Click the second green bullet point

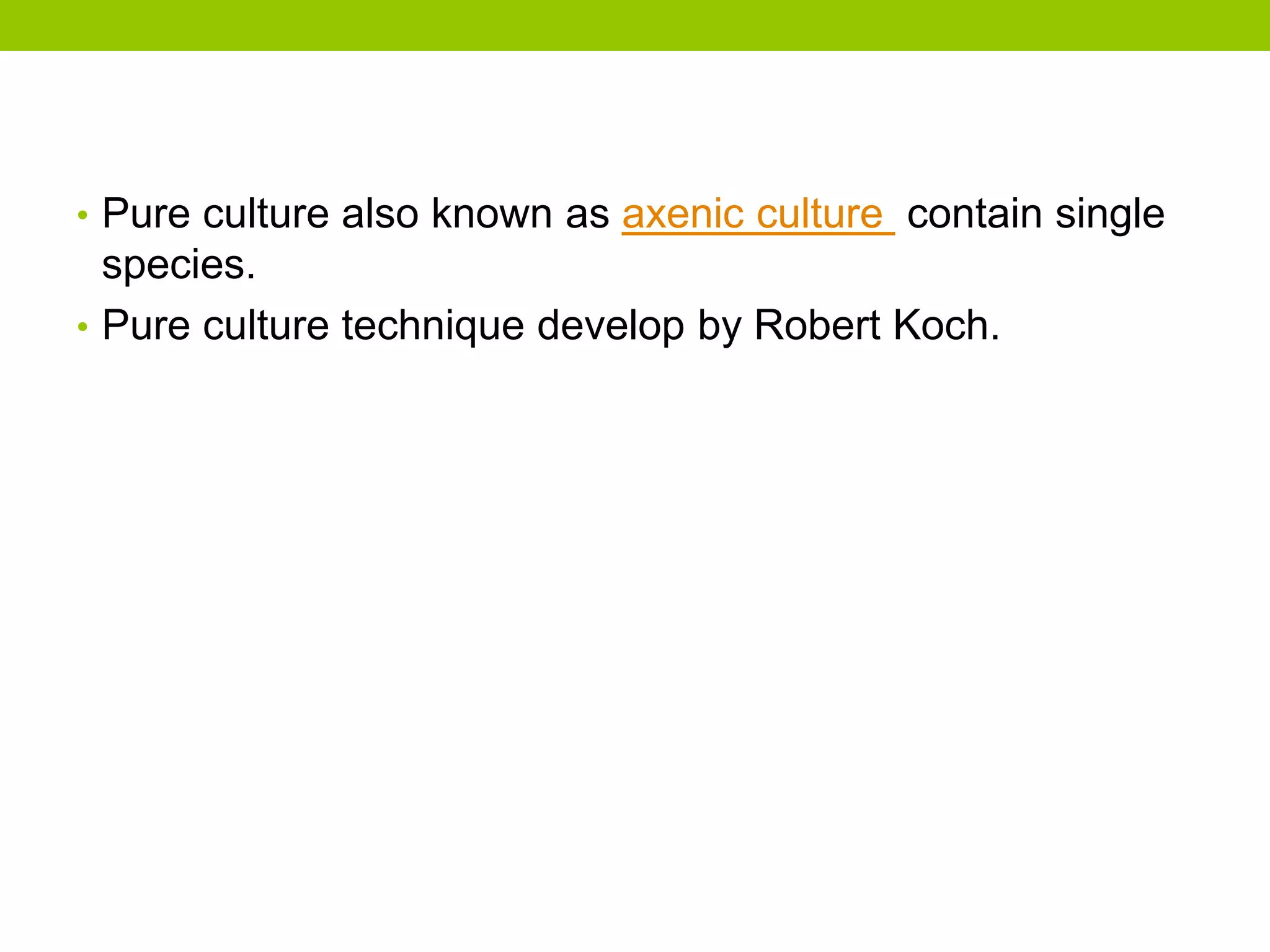[x=82, y=327]
